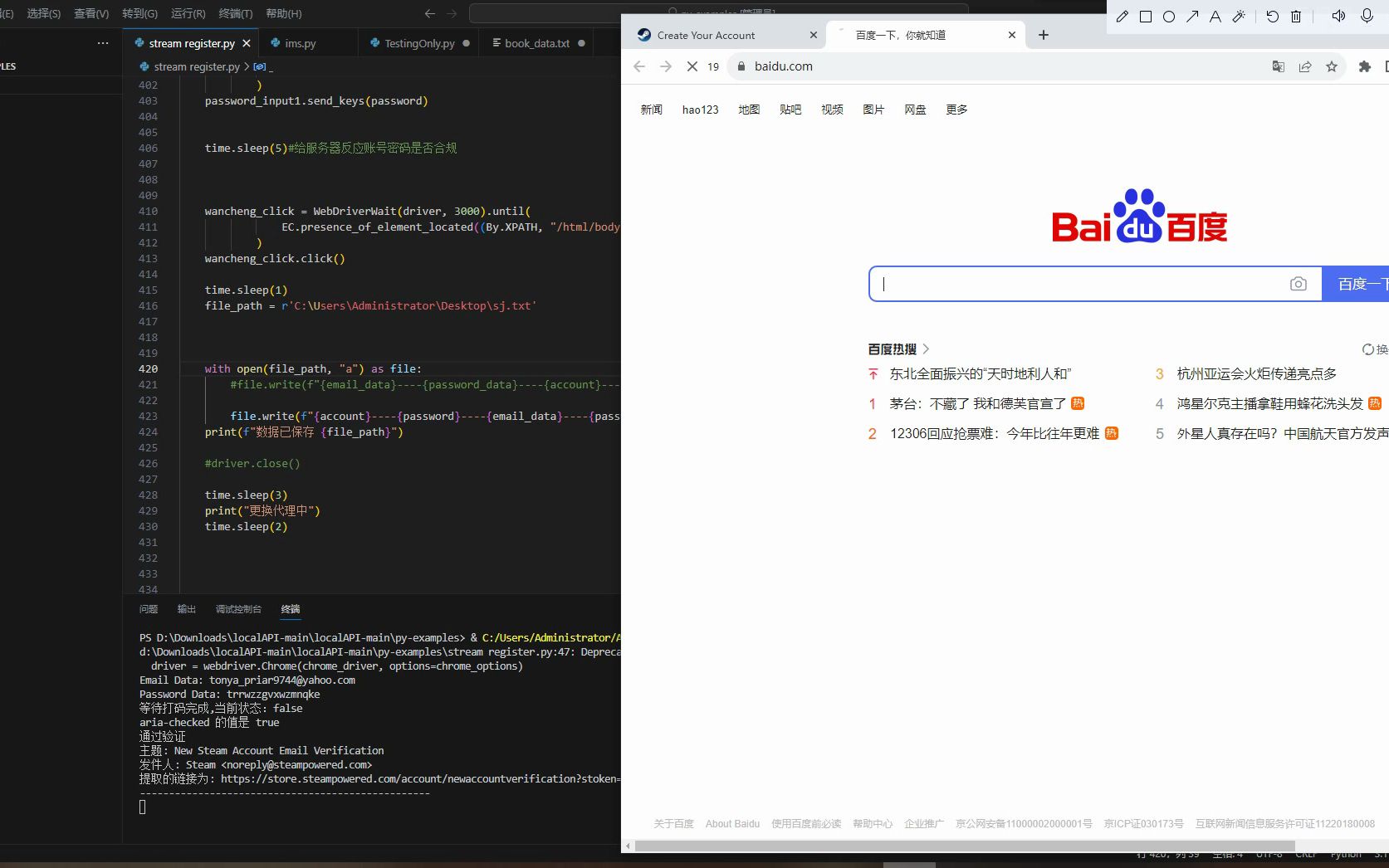Switch to the TestingOnly.py editor tab

419,43
